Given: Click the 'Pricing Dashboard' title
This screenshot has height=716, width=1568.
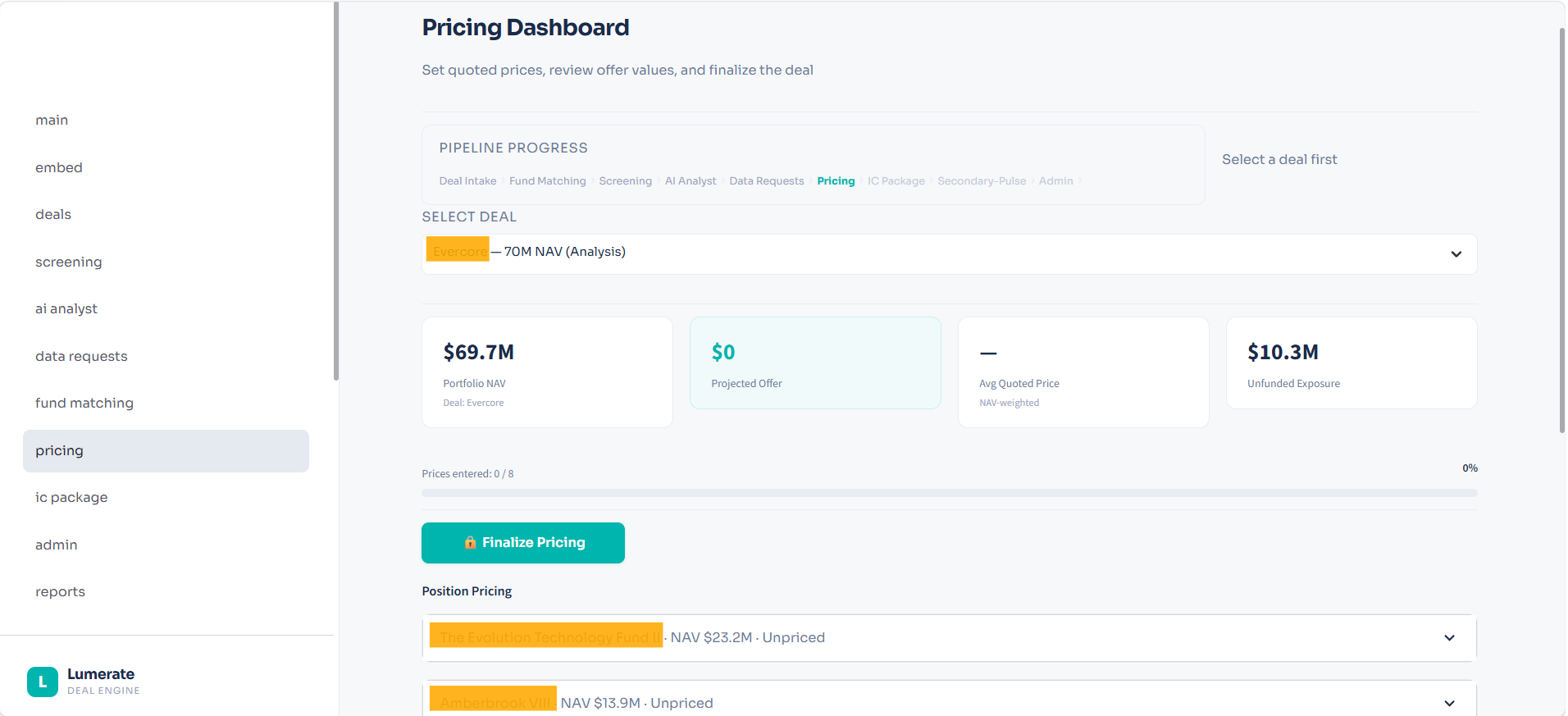Looking at the screenshot, I should click(x=526, y=28).
